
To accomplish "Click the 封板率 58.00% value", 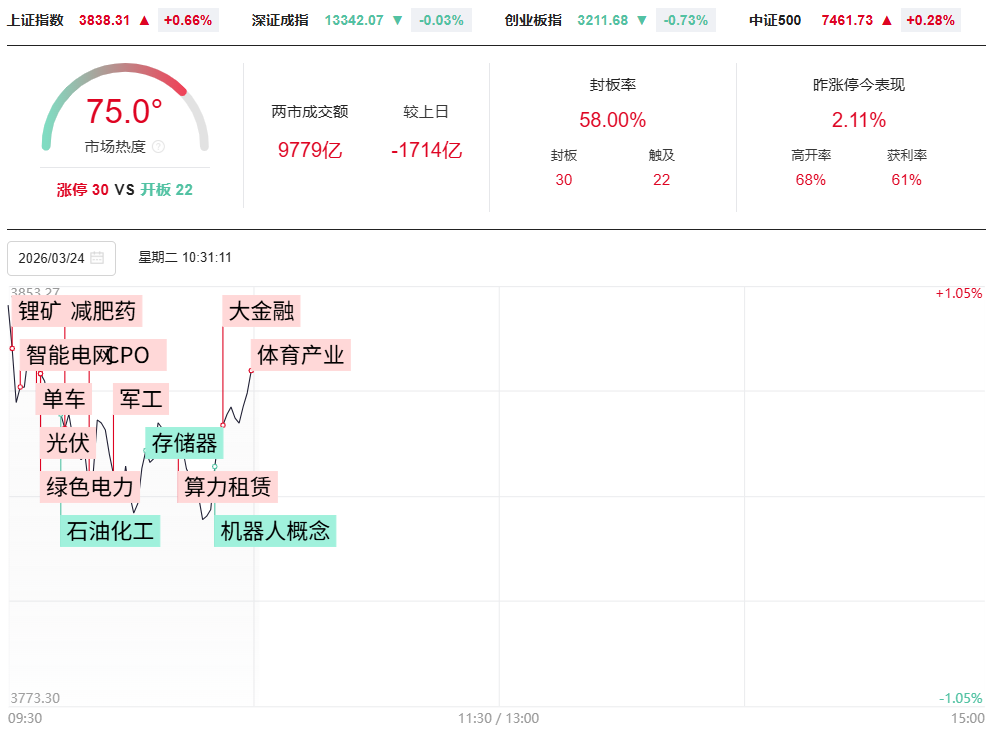I will coord(612,120).
